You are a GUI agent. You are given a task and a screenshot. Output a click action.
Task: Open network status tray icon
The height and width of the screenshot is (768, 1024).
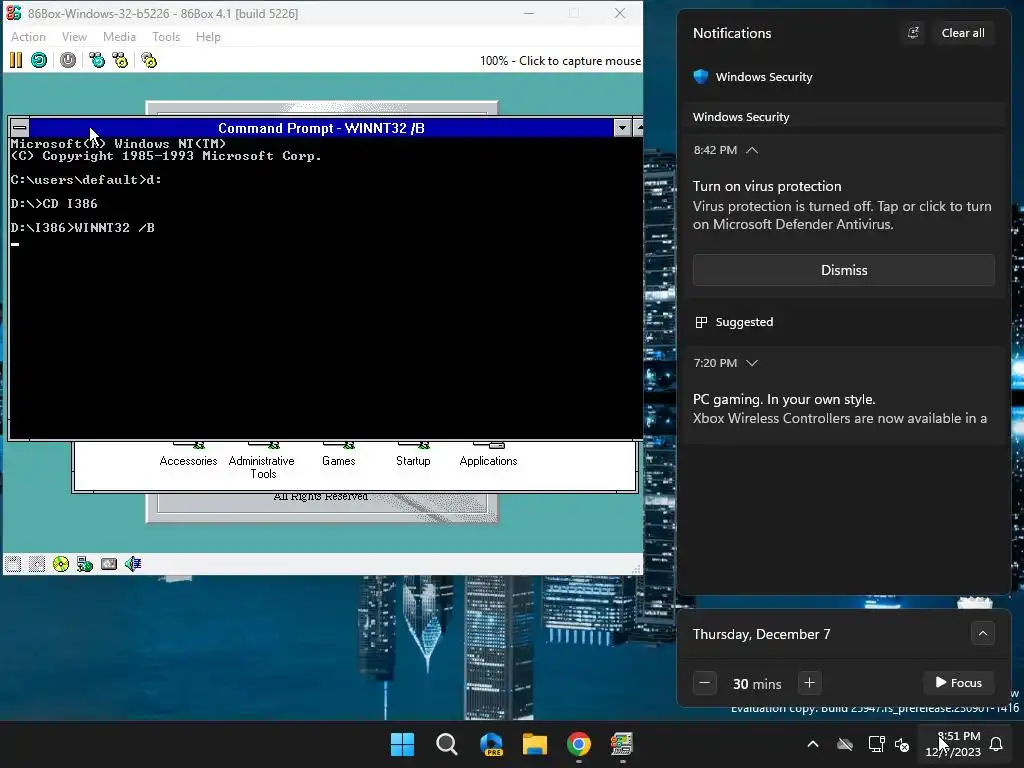(876, 744)
